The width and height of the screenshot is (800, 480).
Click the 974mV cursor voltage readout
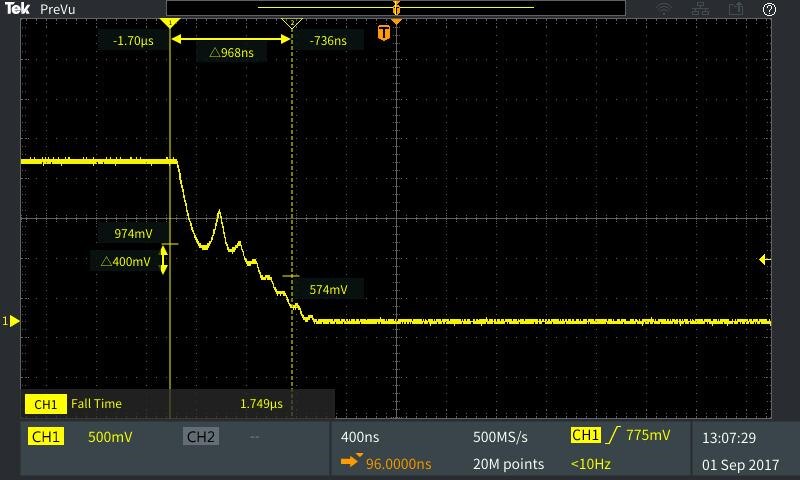point(133,234)
